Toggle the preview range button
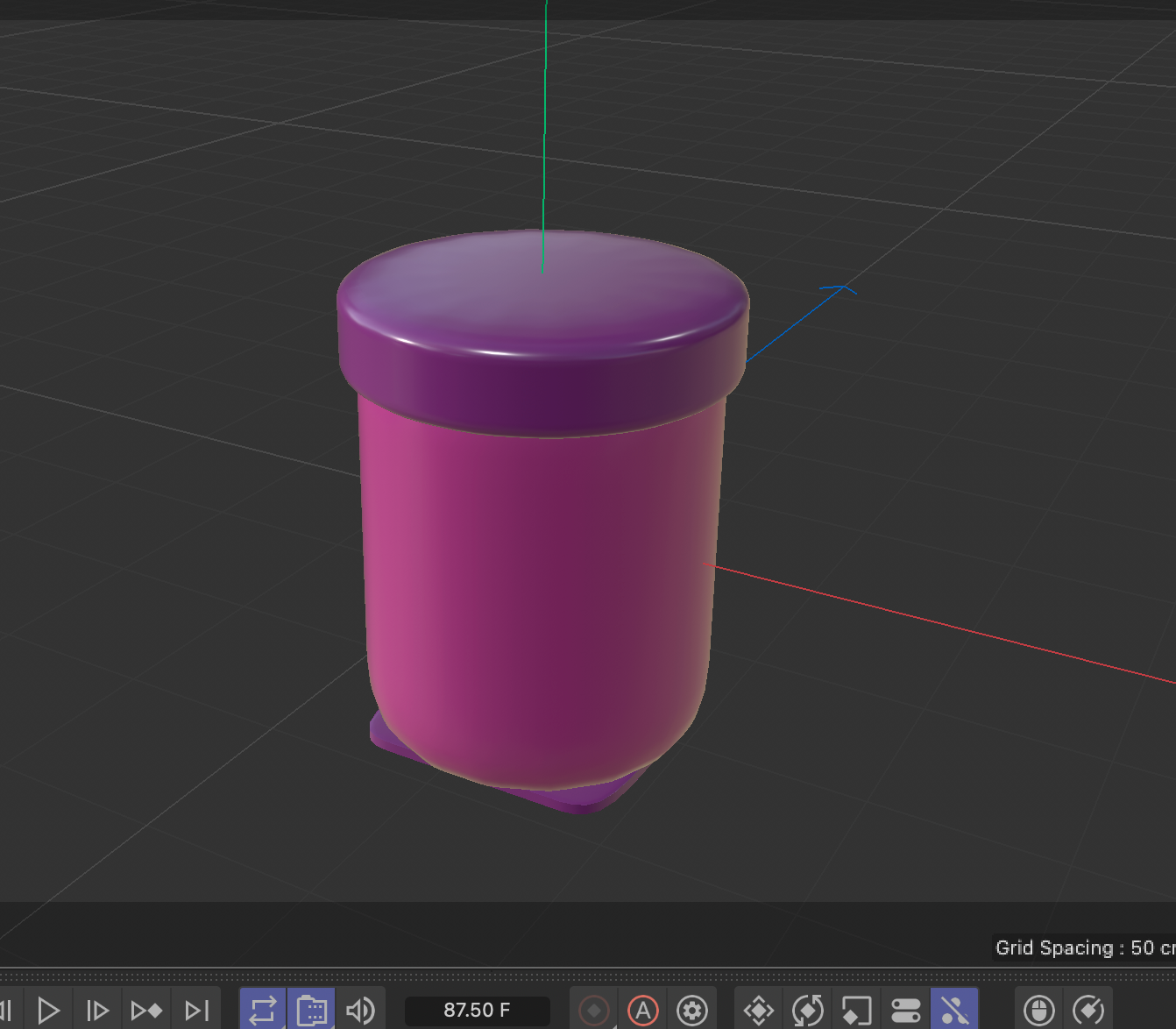 click(311, 1011)
